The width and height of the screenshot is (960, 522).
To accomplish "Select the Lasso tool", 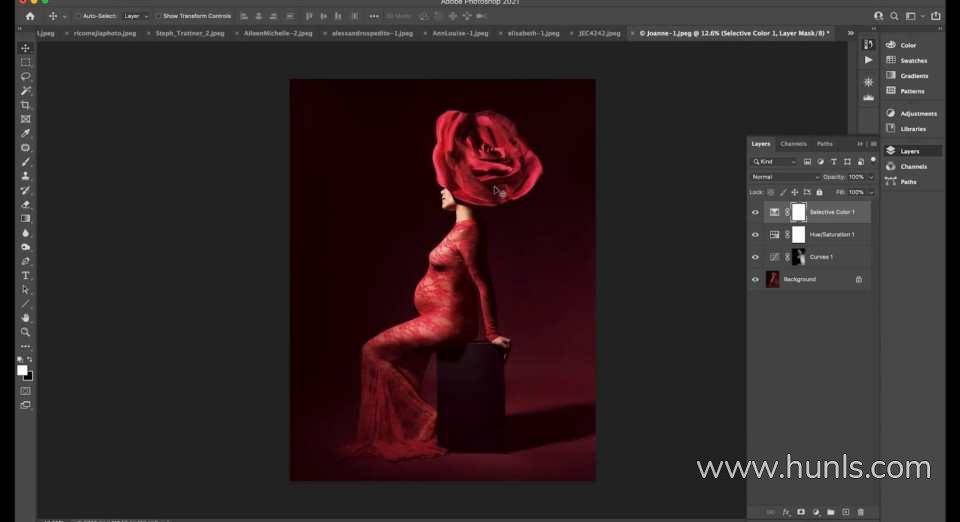I will click(25, 76).
